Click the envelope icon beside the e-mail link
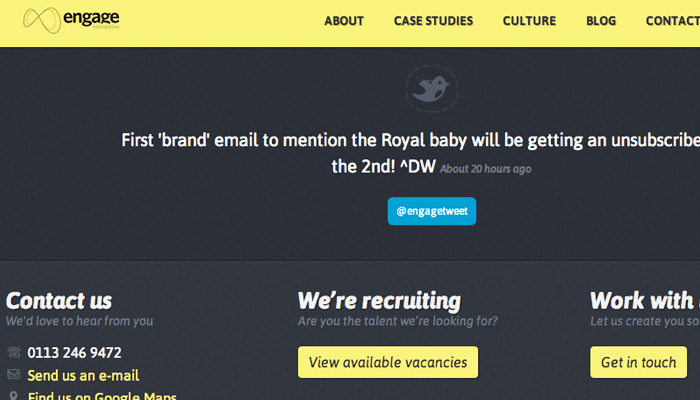The width and height of the screenshot is (700, 400). tap(14, 375)
